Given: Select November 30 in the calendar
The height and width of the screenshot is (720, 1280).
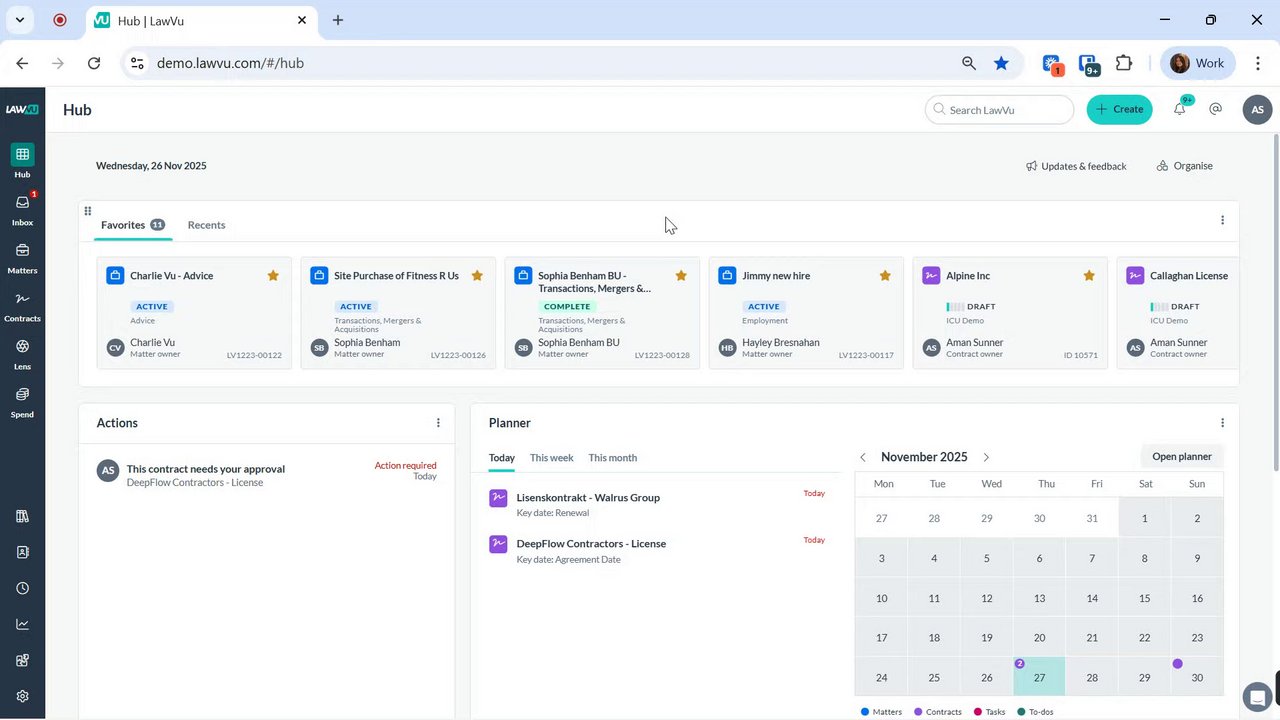Looking at the screenshot, I should (x=1197, y=677).
